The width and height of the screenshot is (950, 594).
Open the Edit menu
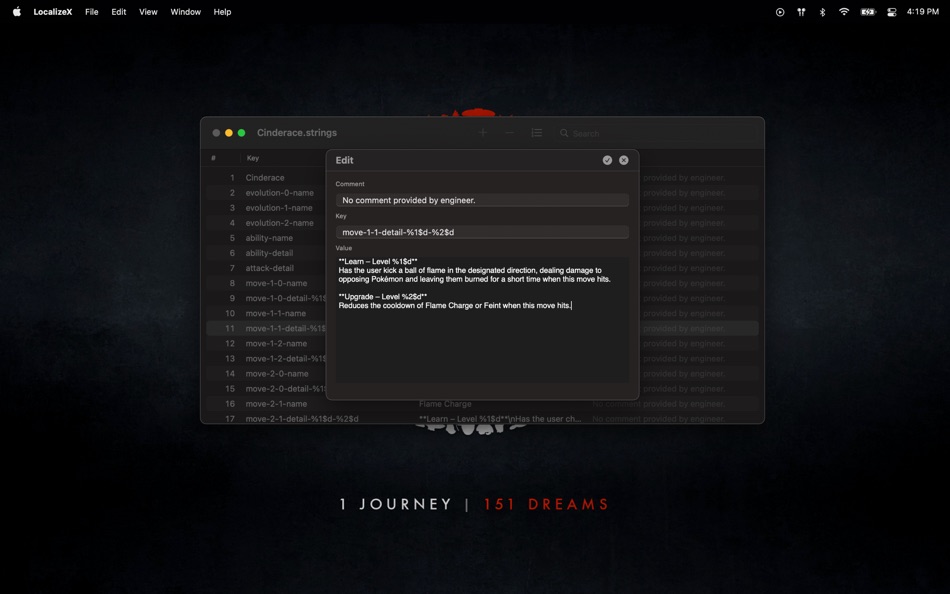coord(119,12)
